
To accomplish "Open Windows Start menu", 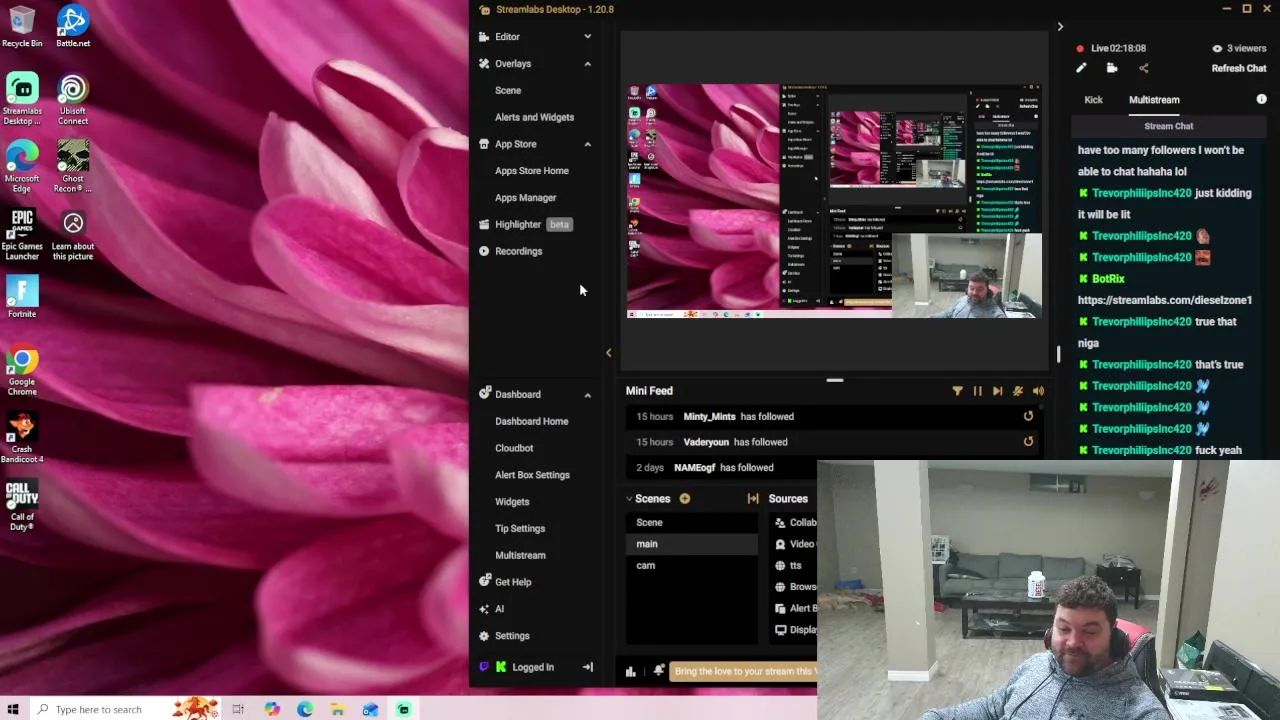I will [x=13, y=709].
